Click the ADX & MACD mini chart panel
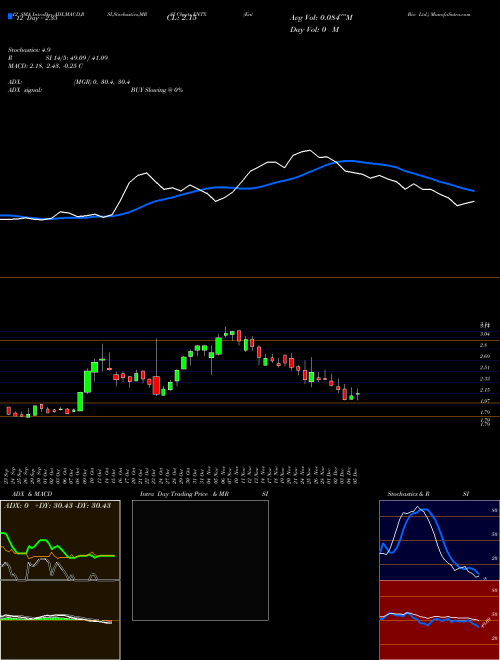500x660 pixels. point(60,580)
